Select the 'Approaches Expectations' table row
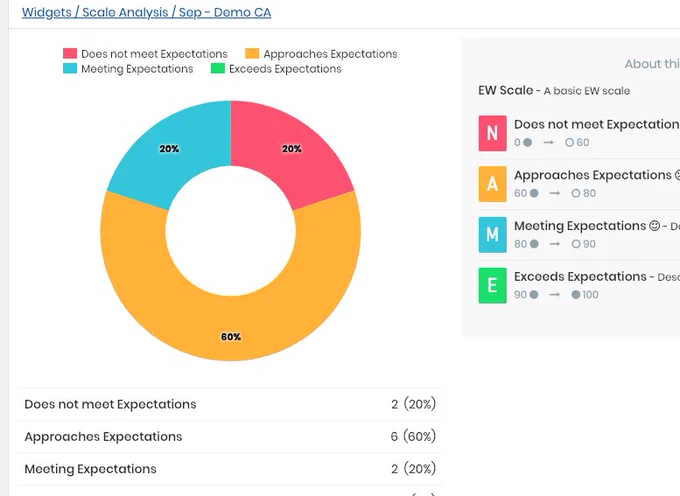This screenshot has height=496, width=680. [230, 436]
